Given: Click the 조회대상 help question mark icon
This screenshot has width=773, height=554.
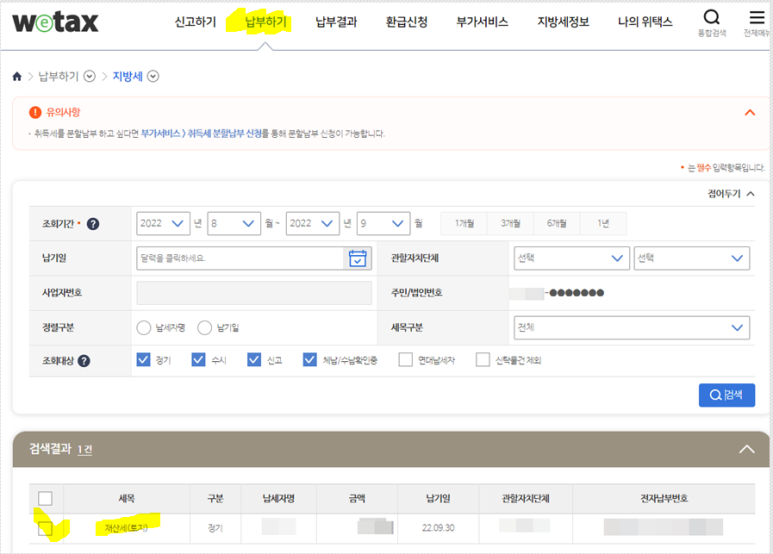Looking at the screenshot, I should 84,360.
